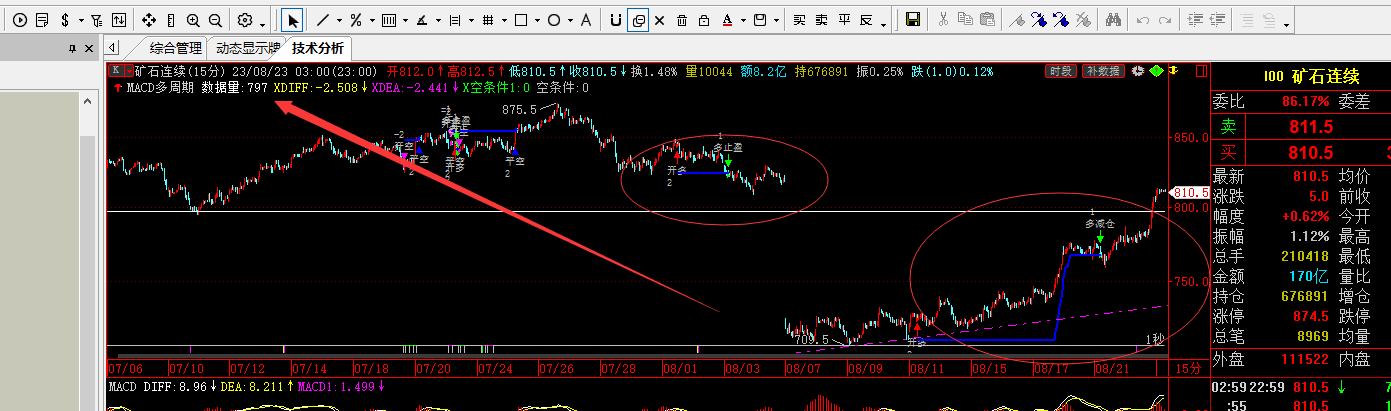Select the angle drawing tool

point(422,20)
